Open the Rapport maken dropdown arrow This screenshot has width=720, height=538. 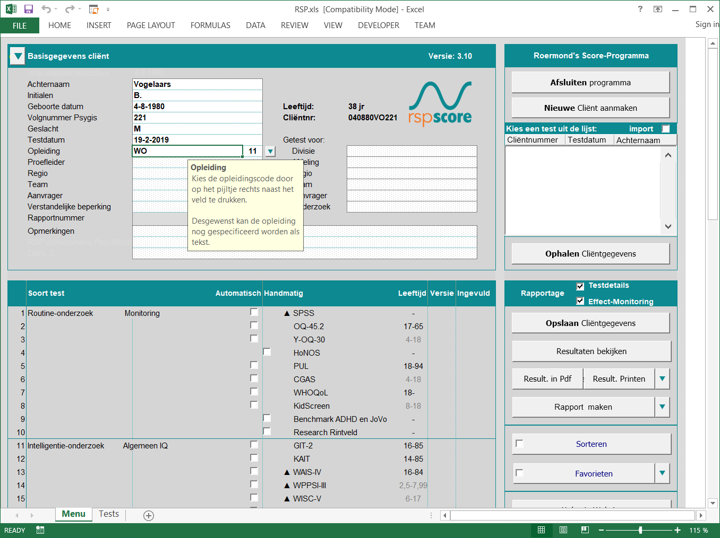662,407
